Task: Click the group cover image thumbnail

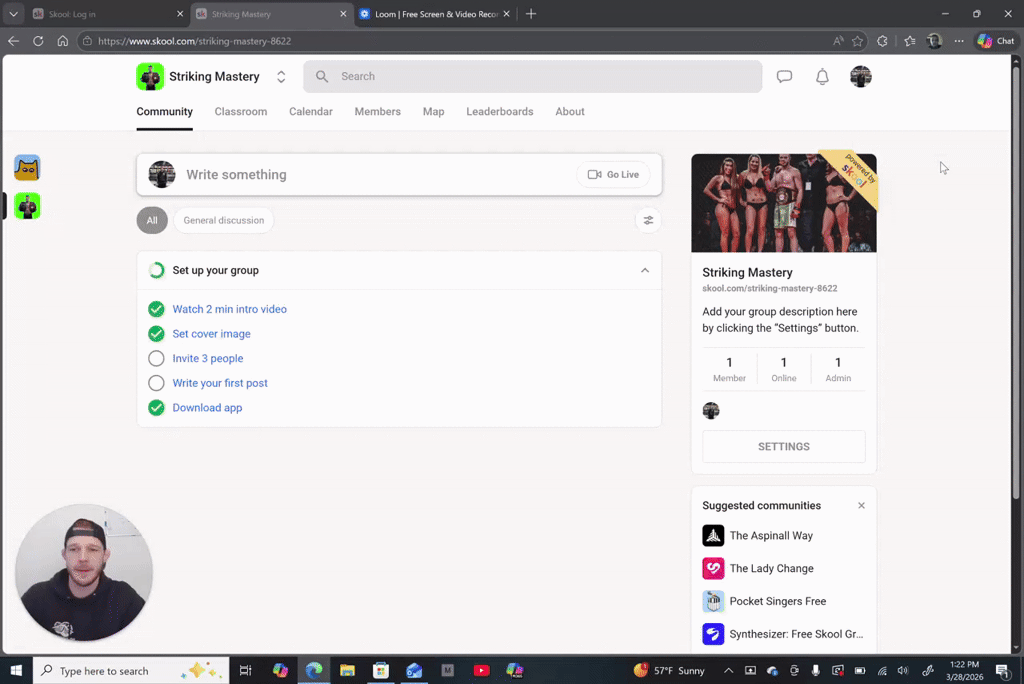Action: pos(783,203)
